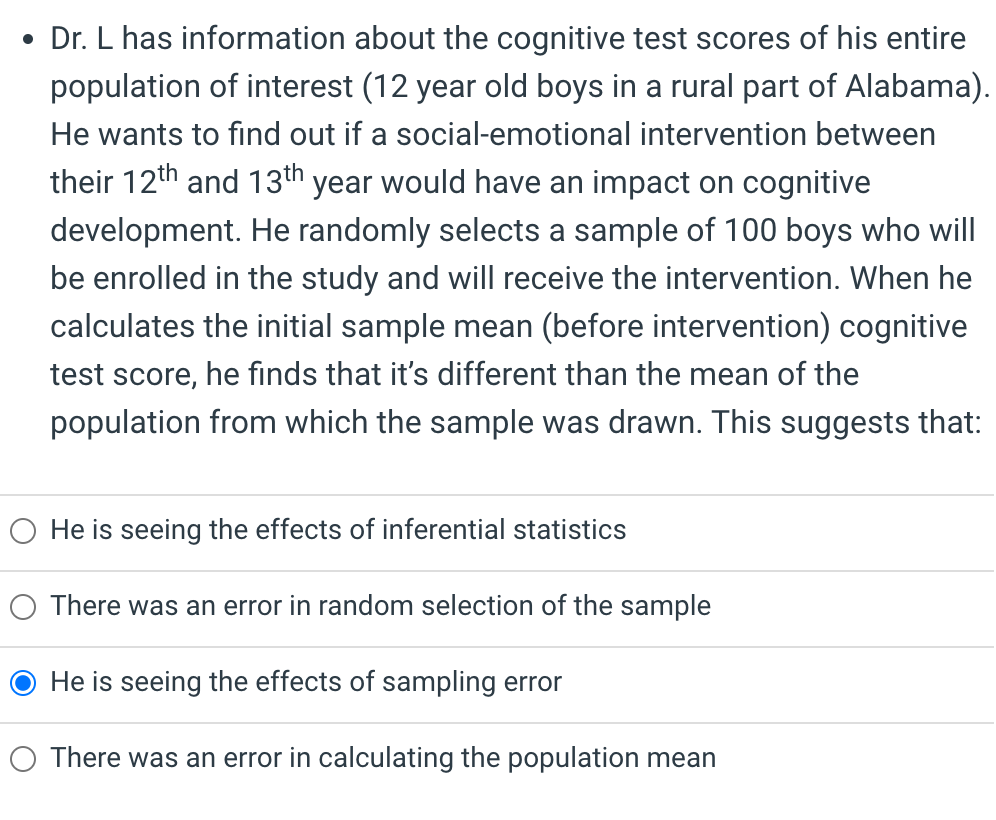
Task: Click the text "He is seeing the effects of sampling error"
Action: [307, 682]
